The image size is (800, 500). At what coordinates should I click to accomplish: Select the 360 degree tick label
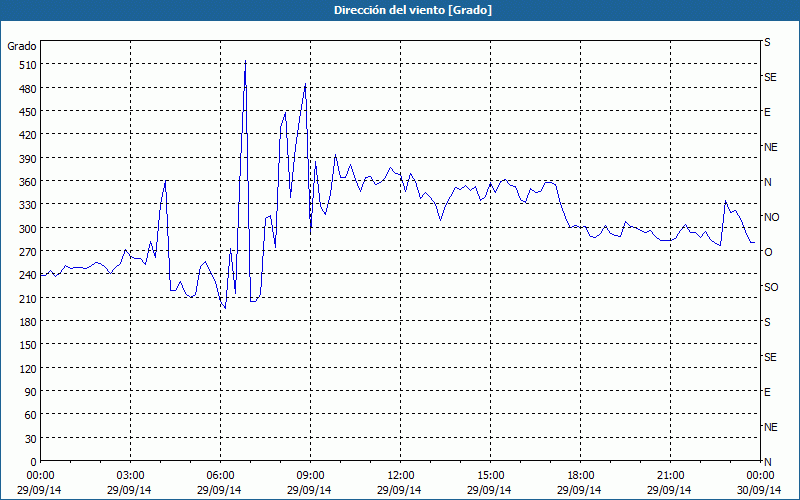[x=28, y=182]
